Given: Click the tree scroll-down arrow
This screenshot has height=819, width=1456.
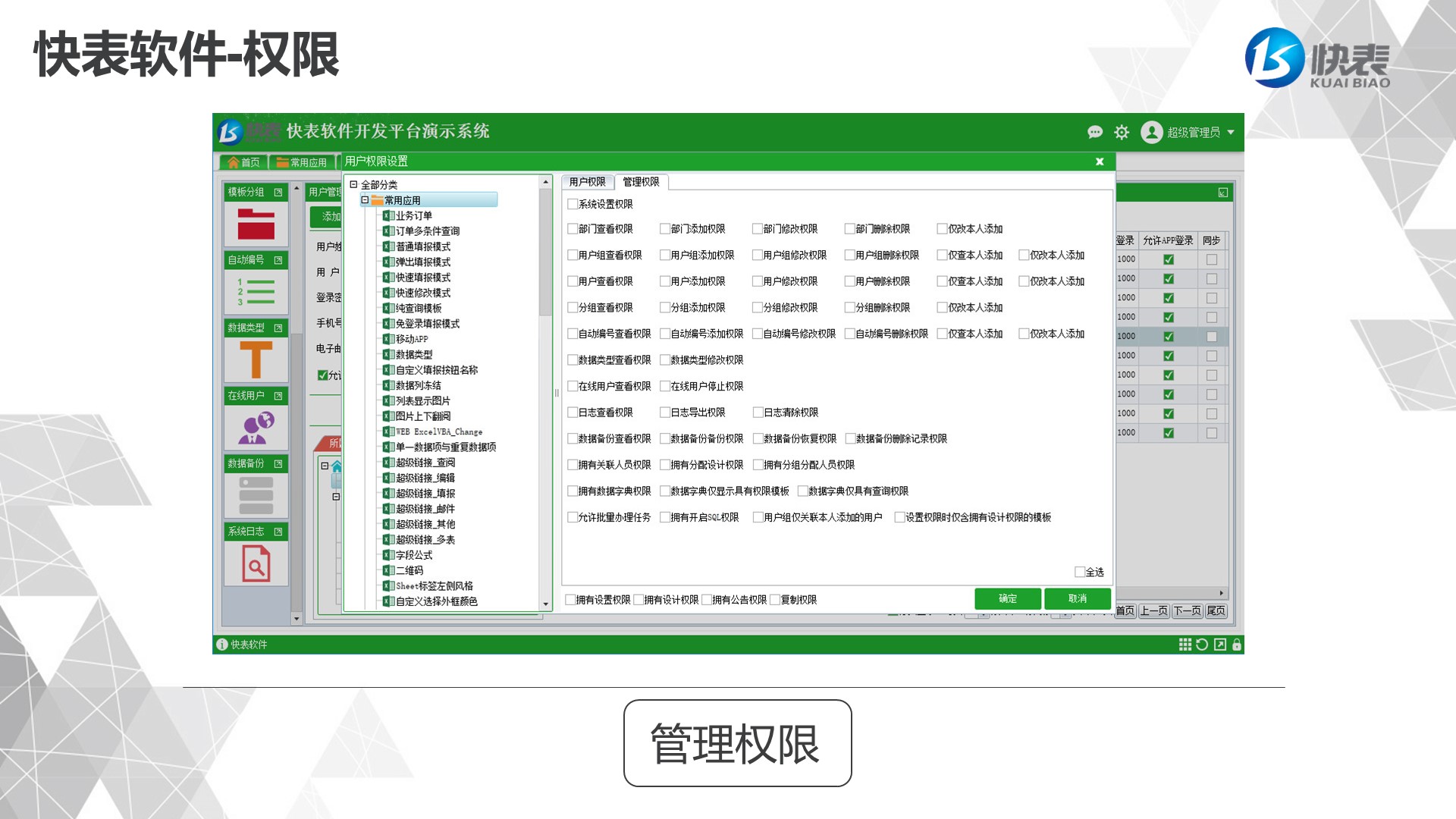Looking at the screenshot, I should [x=545, y=604].
